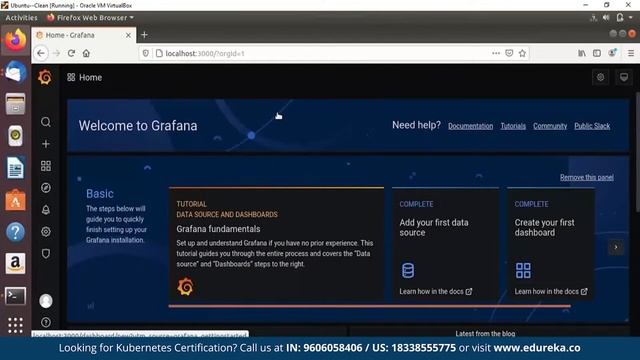
Task: Open LibreOffice Writer from dock
Action: click(x=16, y=168)
